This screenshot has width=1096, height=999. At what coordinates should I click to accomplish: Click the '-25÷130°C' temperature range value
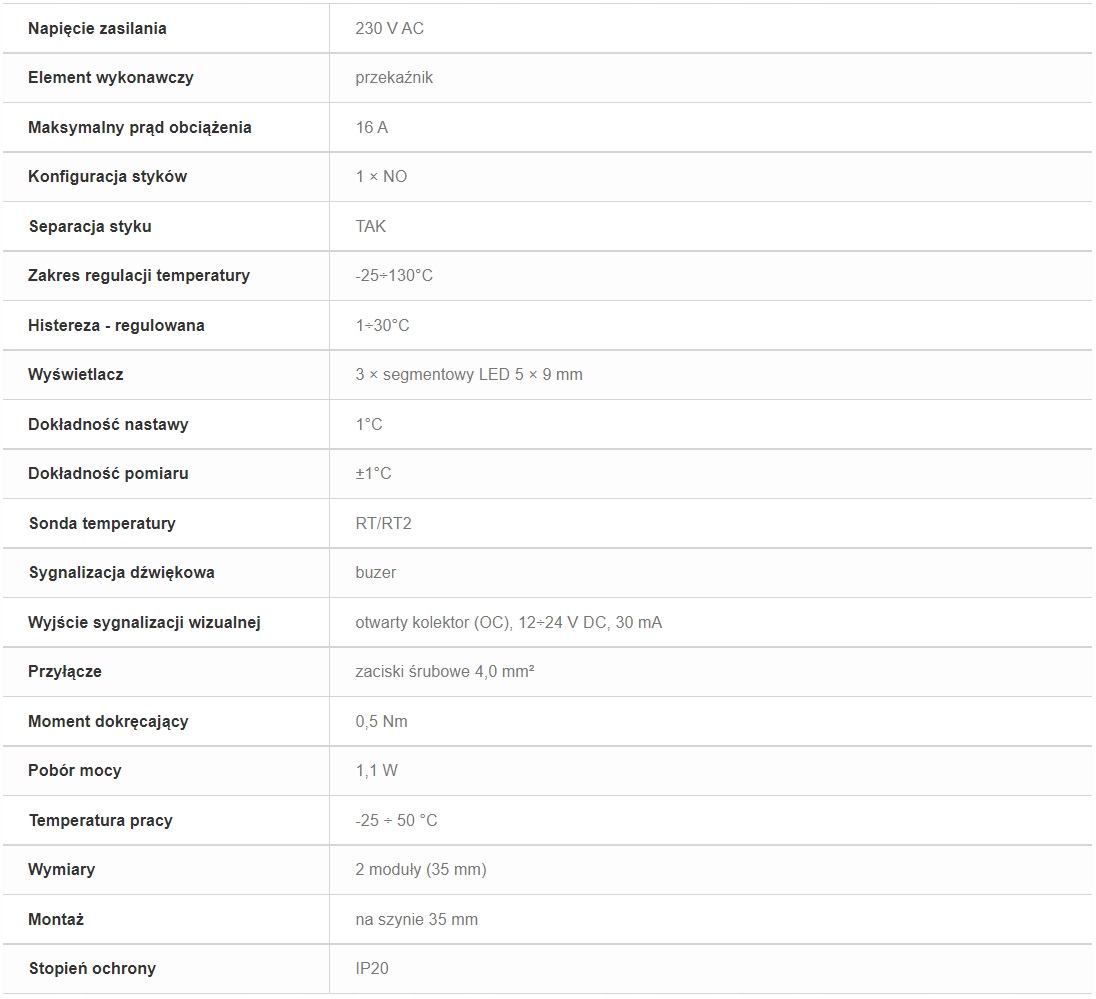click(394, 275)
